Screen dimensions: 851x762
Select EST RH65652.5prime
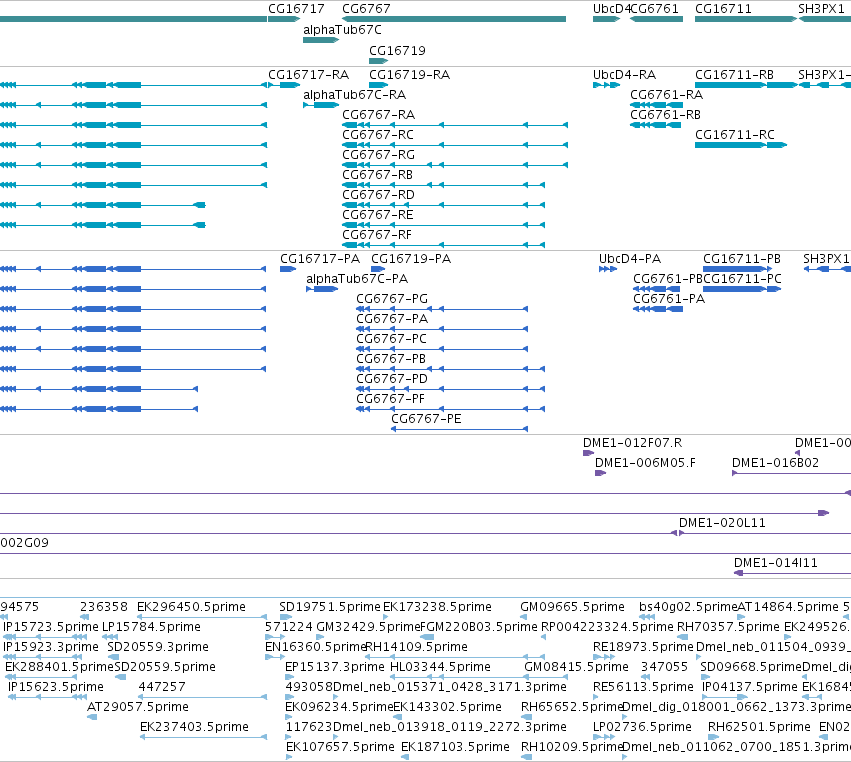click(x=526, y=717)
